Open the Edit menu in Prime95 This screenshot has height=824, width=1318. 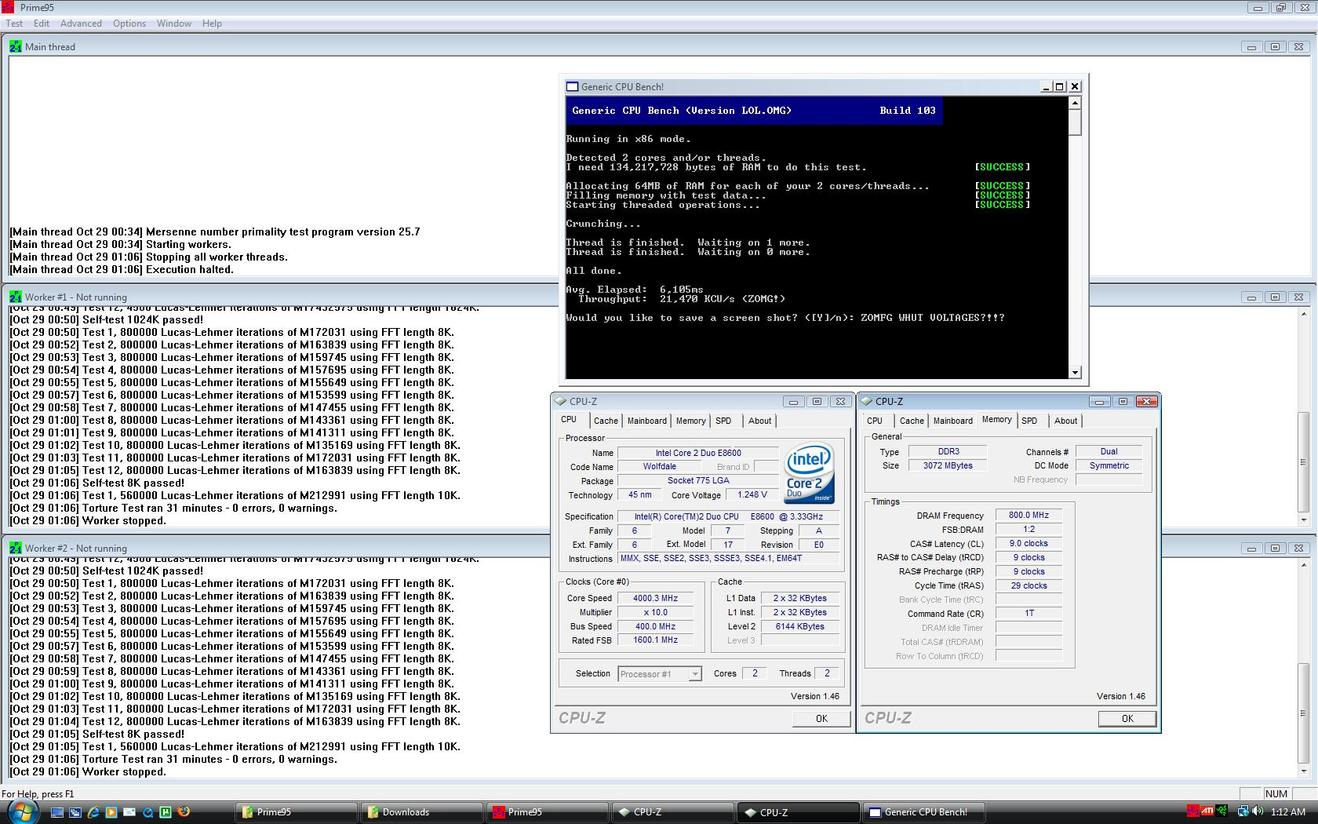tap(42, 23)
